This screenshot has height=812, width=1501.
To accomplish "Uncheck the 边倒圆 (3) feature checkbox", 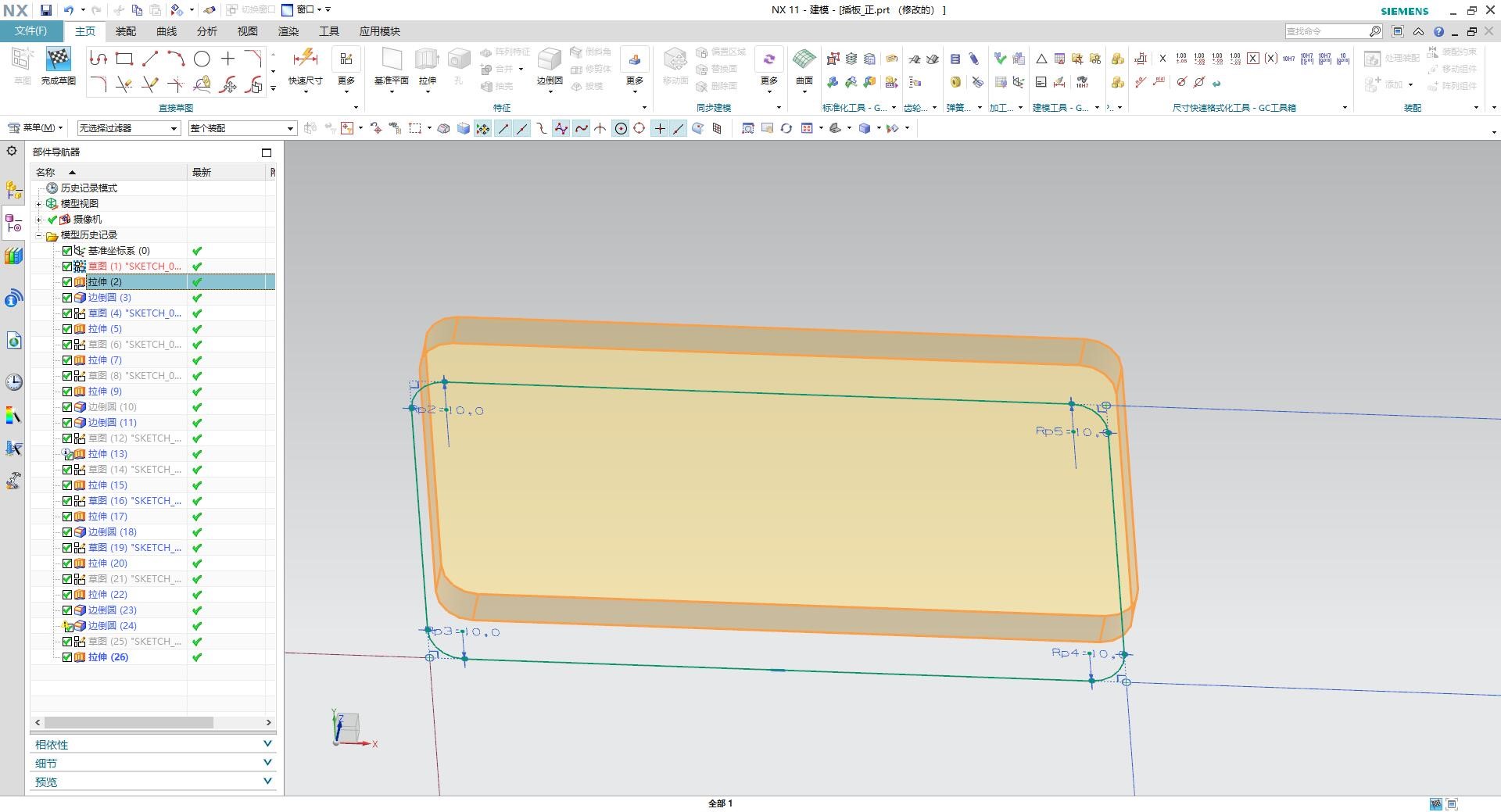I will pyautogui.click(x=67, y=298).
